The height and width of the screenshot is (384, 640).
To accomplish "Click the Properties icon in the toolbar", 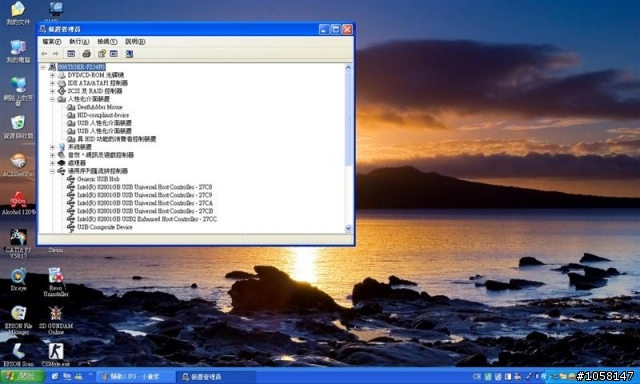I will pyautogui.click(x=102, y=53).
